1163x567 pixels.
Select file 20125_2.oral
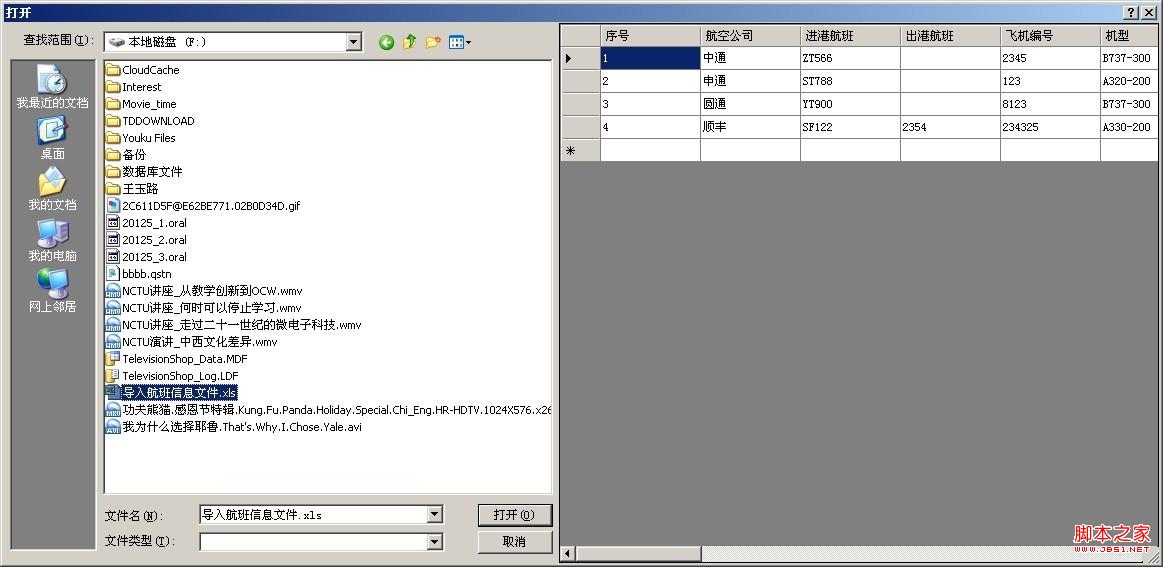pyautogui.click(x=146, y=240)
